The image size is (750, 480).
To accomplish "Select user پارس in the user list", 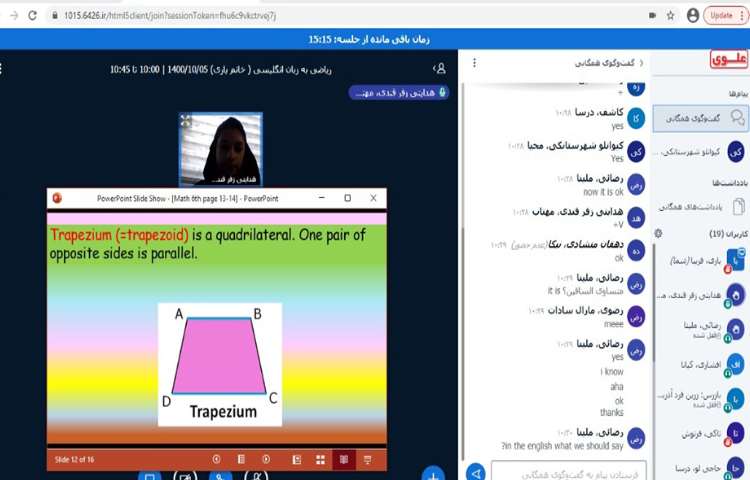I will (702, 399).
